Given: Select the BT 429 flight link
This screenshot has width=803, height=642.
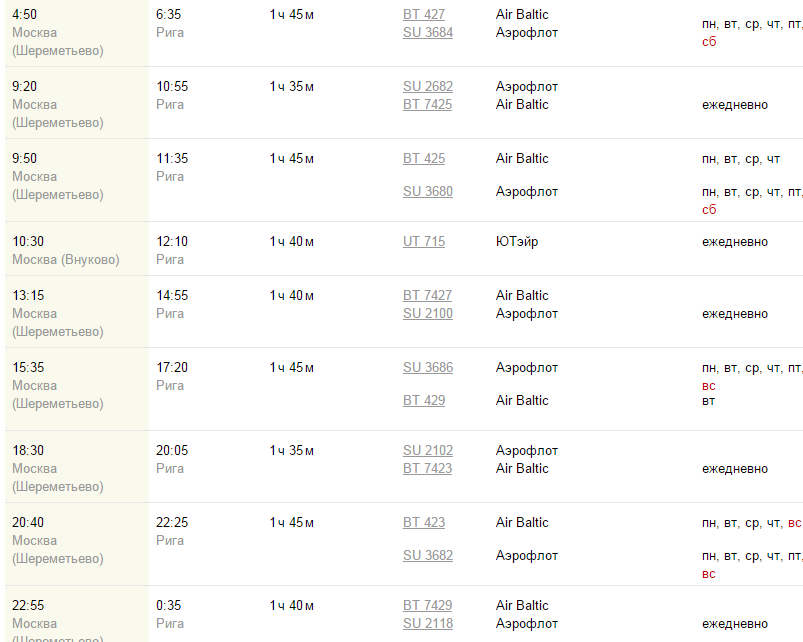Looking at the screenshot, I should [x=424, y=401].
